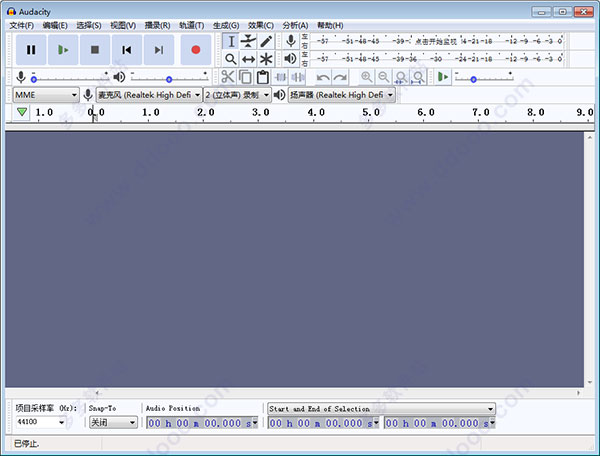Viewport: 600px width, 456px height.
Task: Select the Zoom magnifier tool
Action: [231, 59]
